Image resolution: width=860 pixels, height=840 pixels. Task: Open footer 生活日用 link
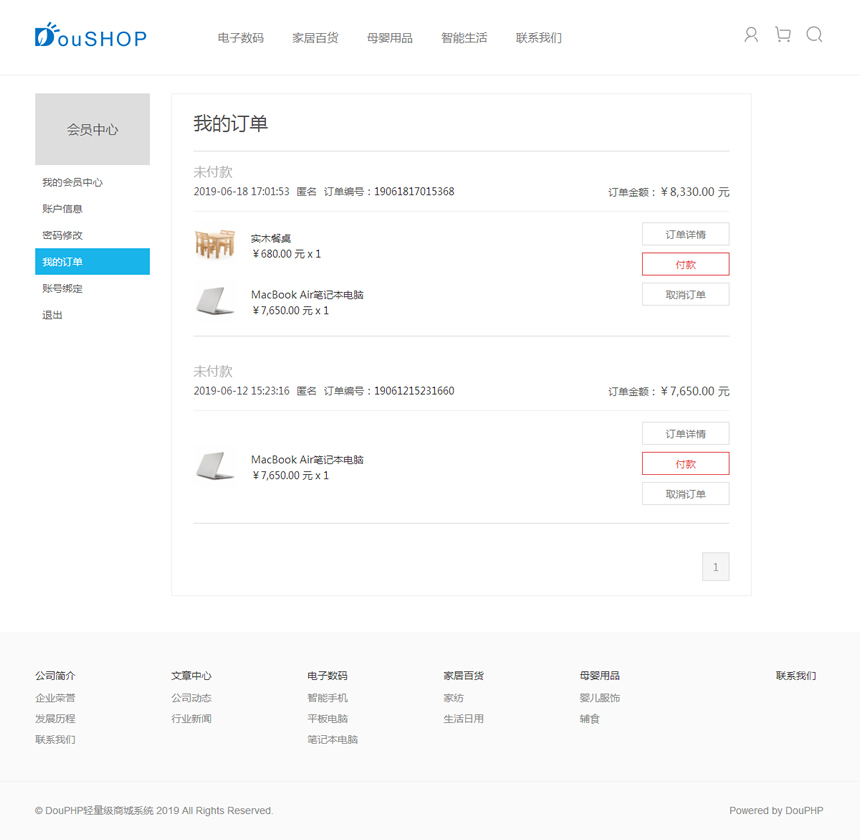pyautogui.click(x=463, y=719)
